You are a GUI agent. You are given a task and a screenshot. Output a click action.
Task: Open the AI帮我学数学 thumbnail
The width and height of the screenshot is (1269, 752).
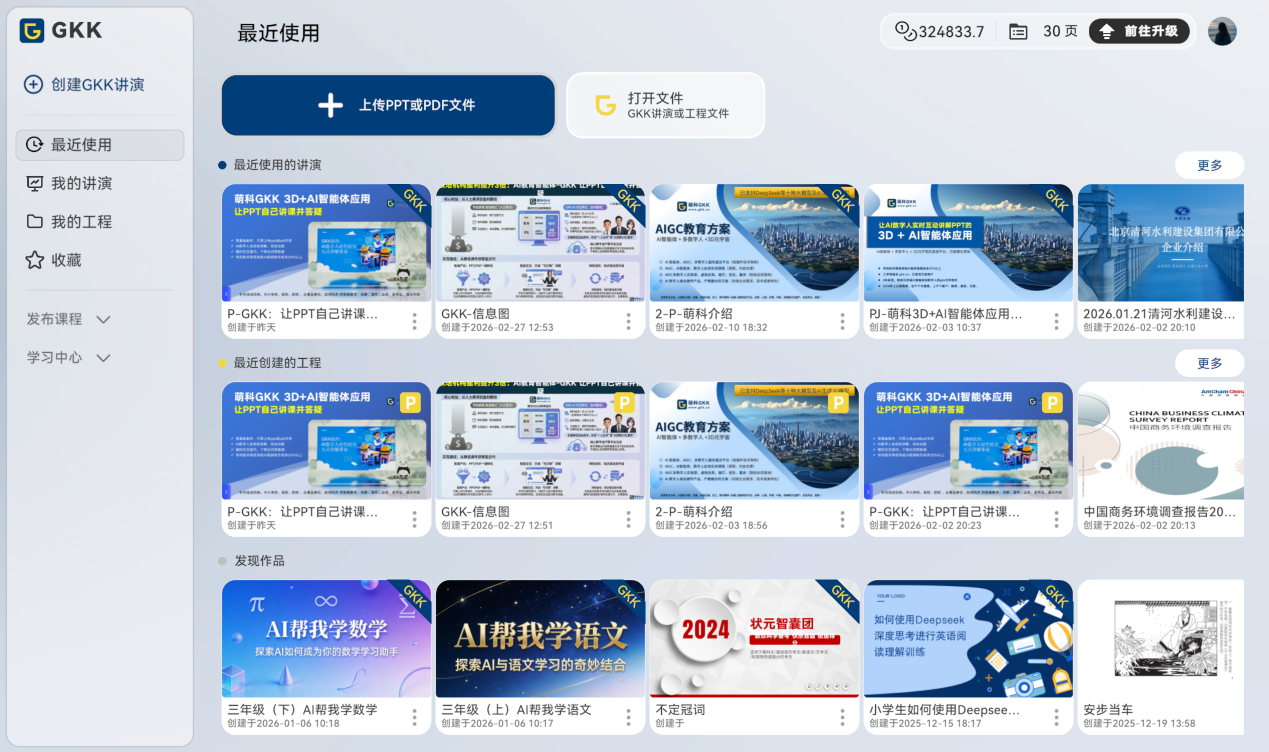coord(326,636)
